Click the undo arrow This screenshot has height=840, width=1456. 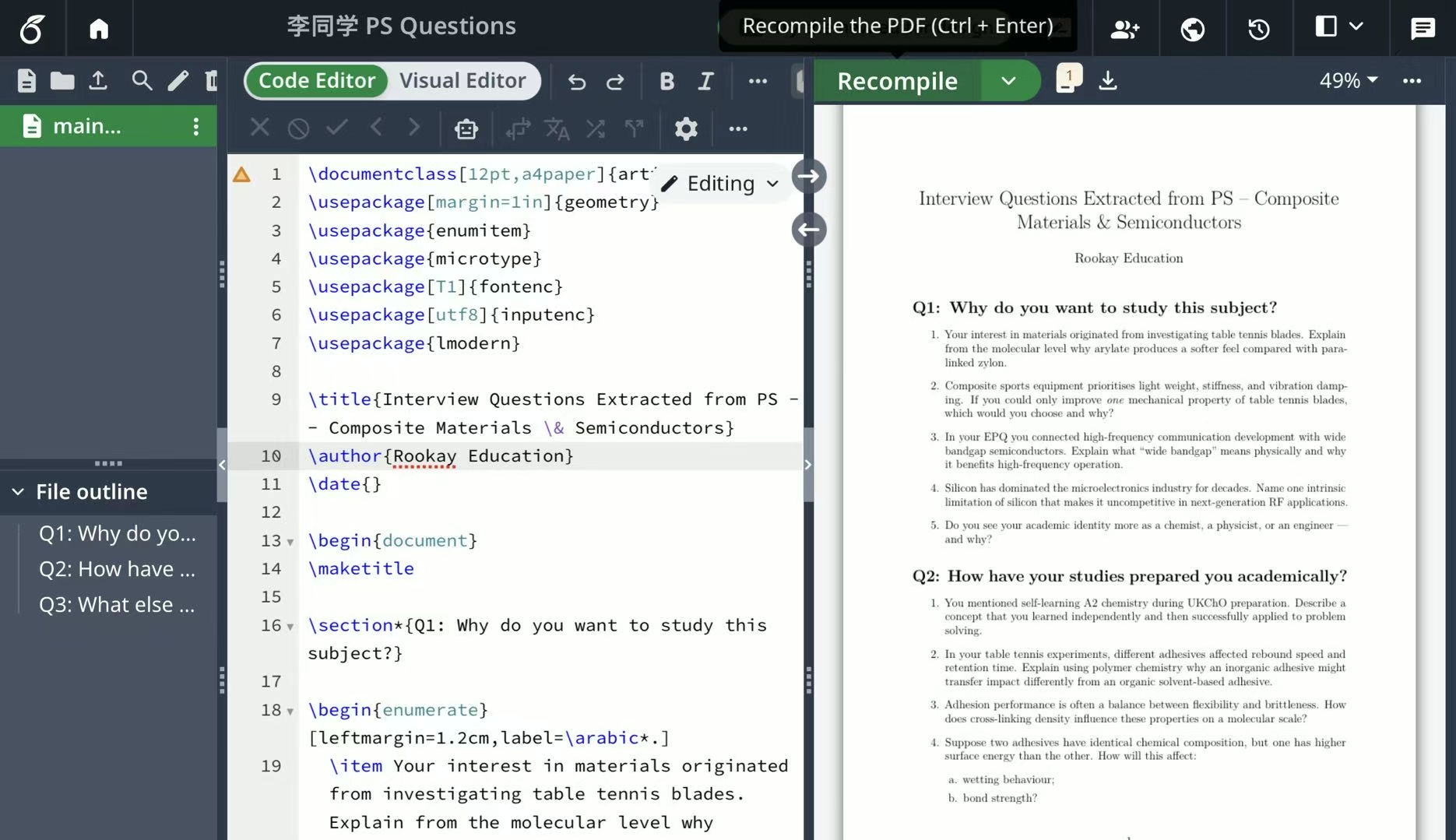click(576, 81)
